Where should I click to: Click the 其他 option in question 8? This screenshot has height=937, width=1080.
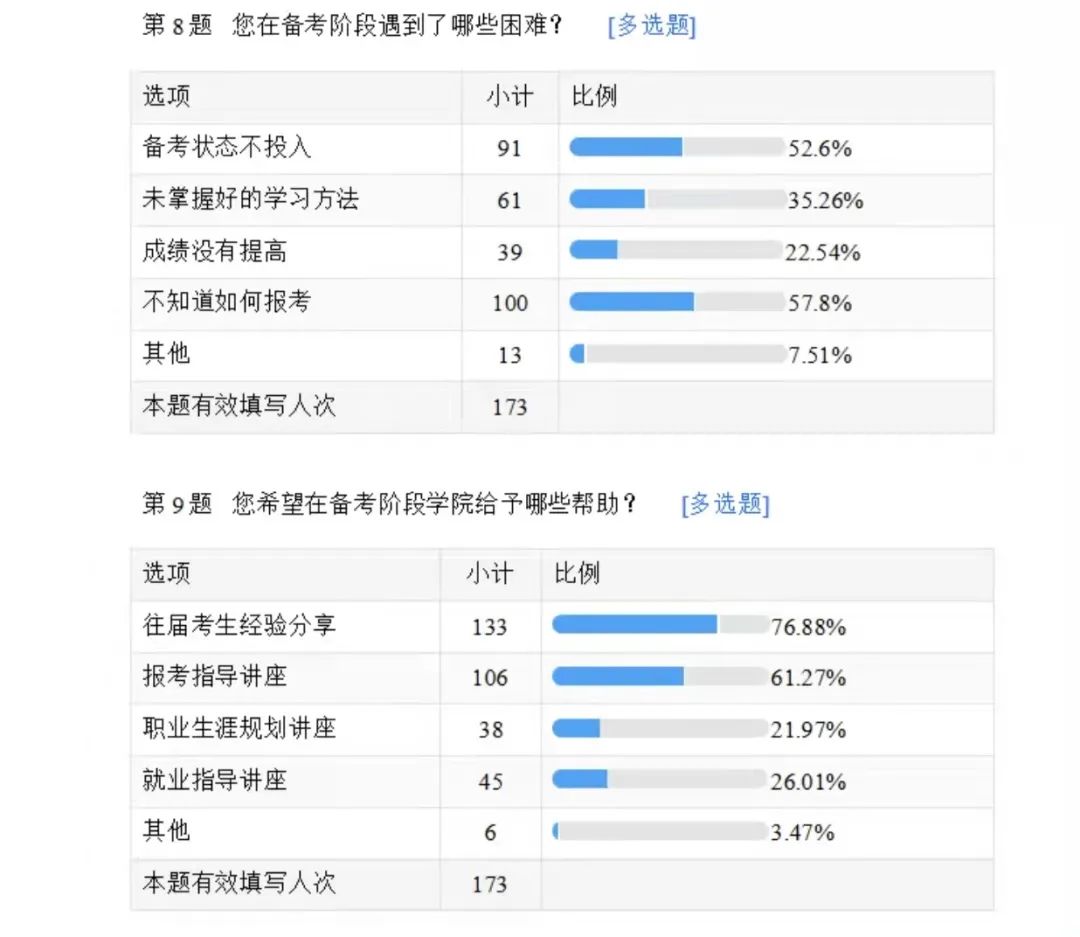[x=166, y=353]
